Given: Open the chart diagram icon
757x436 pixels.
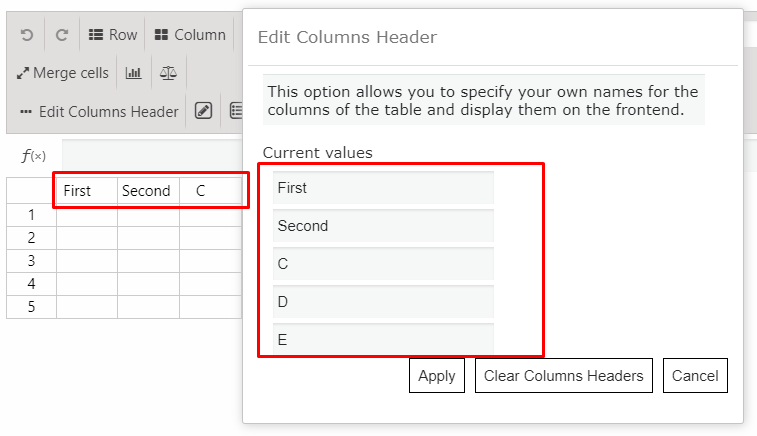Looking at the screenshot, I should click(133, 73).
